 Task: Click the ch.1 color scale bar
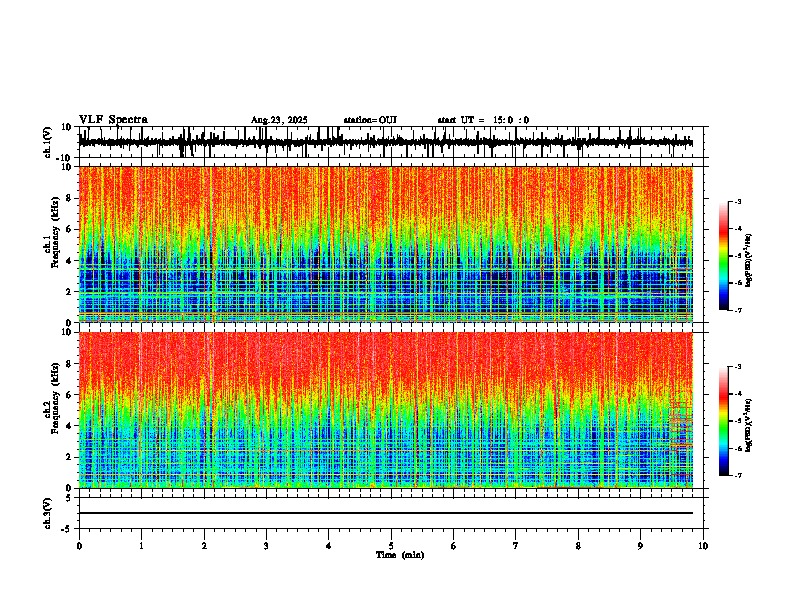click(724, 256)
